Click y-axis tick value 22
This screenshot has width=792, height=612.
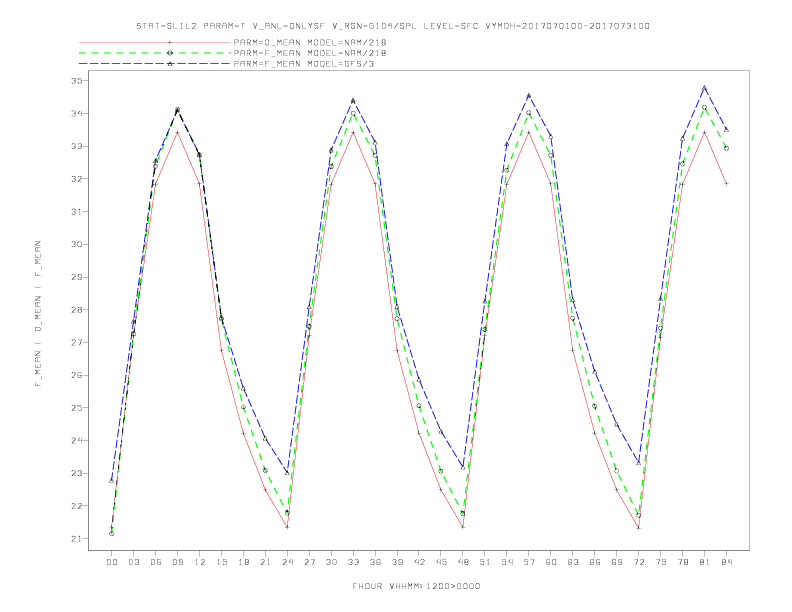click(x=77, y=506)
